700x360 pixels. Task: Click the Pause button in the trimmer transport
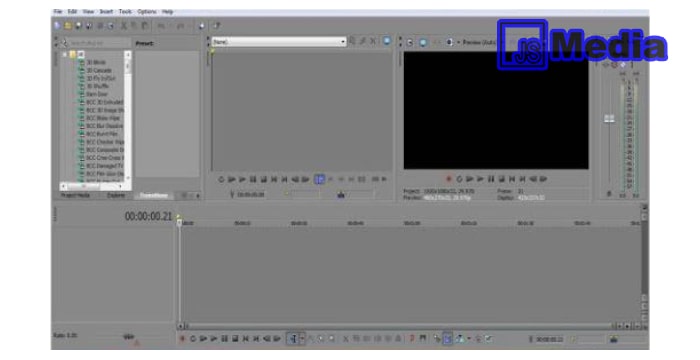click(253, 179)
